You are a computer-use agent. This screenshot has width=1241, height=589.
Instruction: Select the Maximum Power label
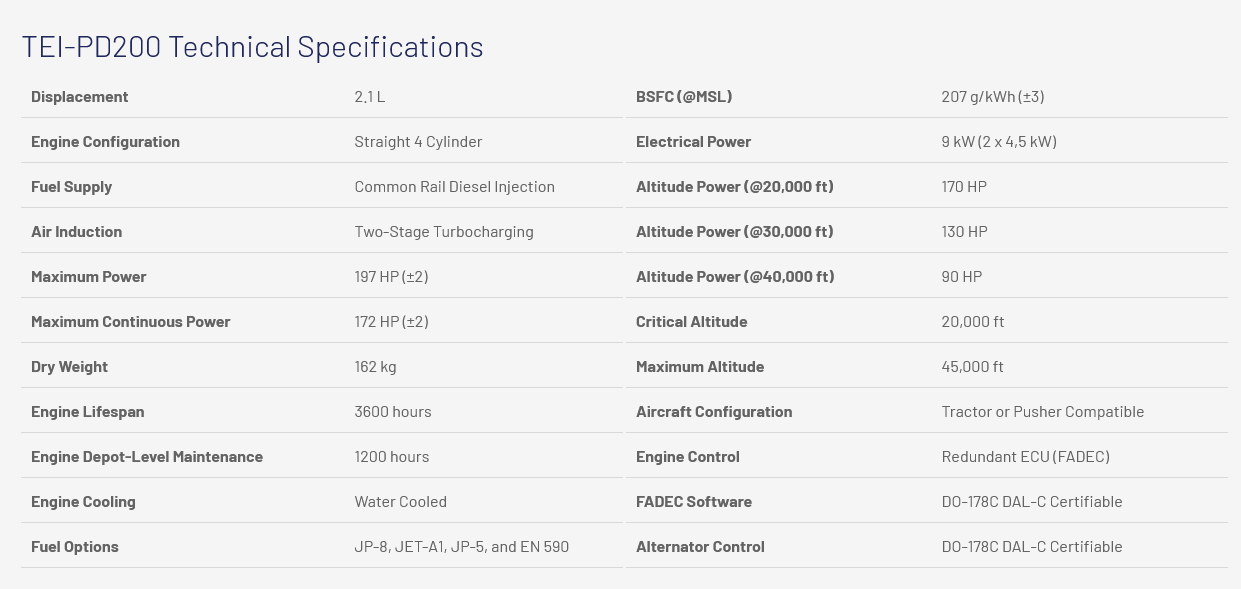pyautogui.click(x=88, y=277)
